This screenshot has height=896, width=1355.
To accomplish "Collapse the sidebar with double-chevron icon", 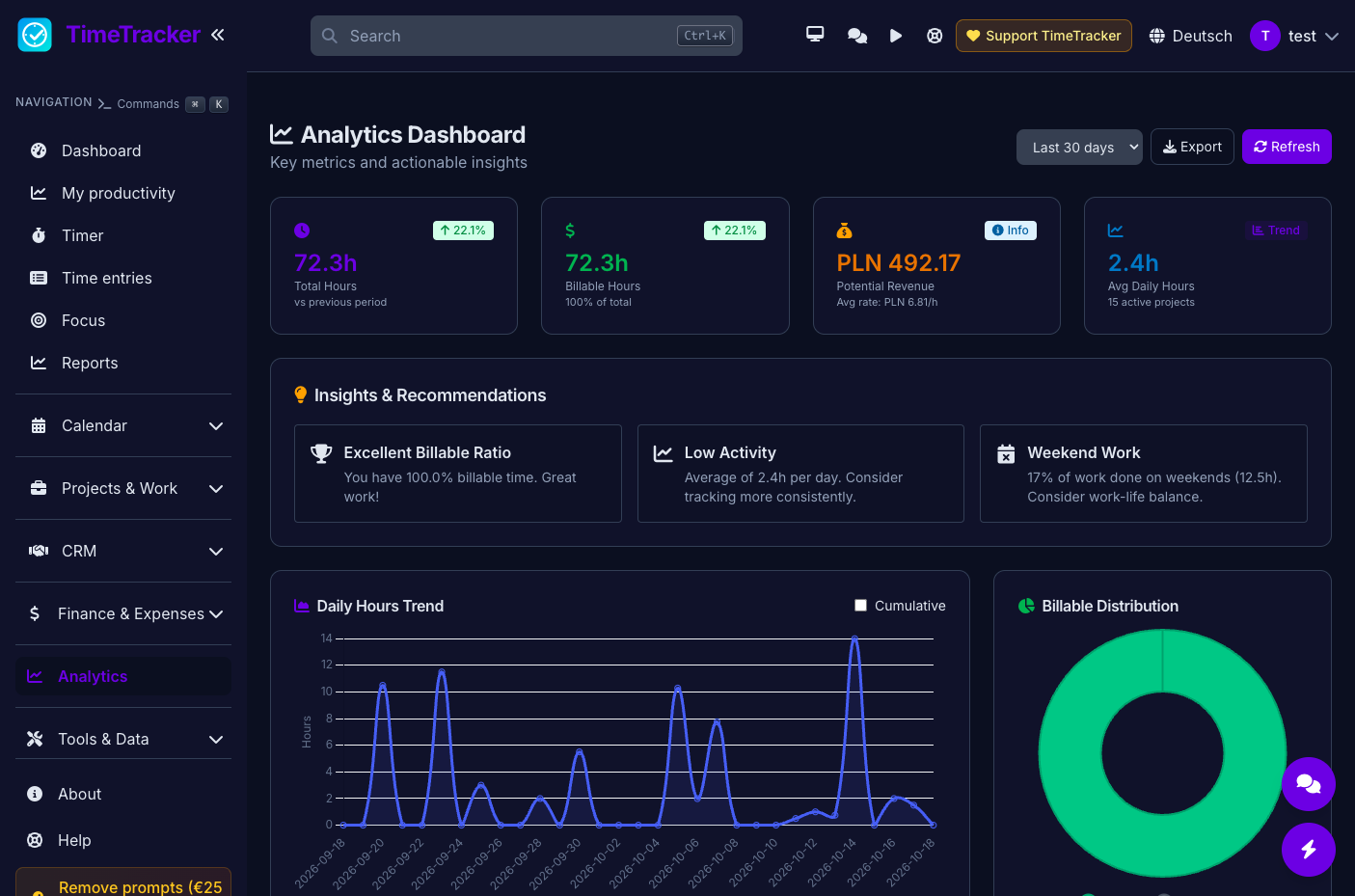I will pyautogui.click(x=218, y=35).
